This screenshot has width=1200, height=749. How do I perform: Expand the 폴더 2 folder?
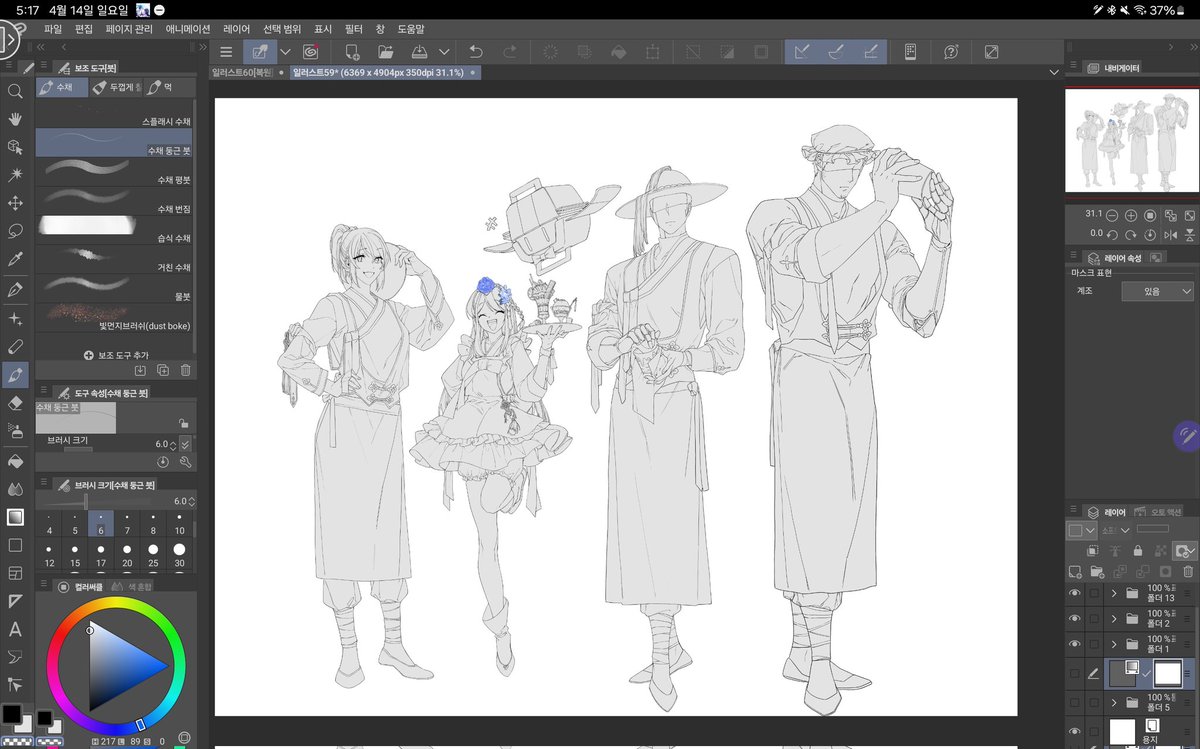(x=1114, y=619)
